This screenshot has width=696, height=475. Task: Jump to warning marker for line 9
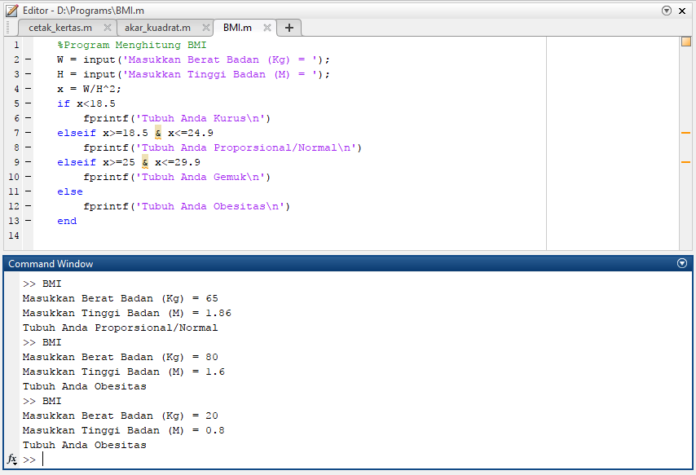pos(686,162)
